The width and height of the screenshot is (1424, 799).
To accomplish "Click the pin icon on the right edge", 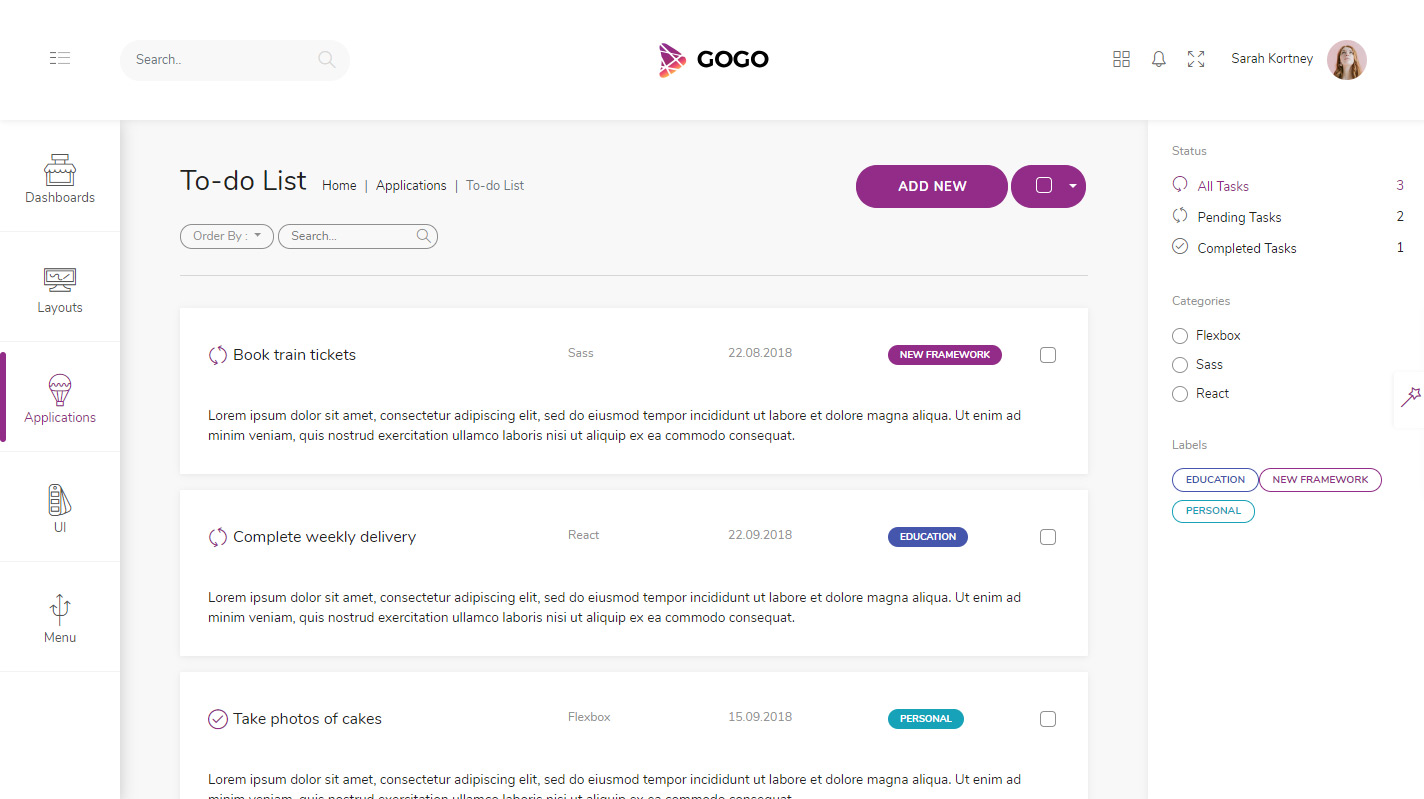I will pos(1413,398).
